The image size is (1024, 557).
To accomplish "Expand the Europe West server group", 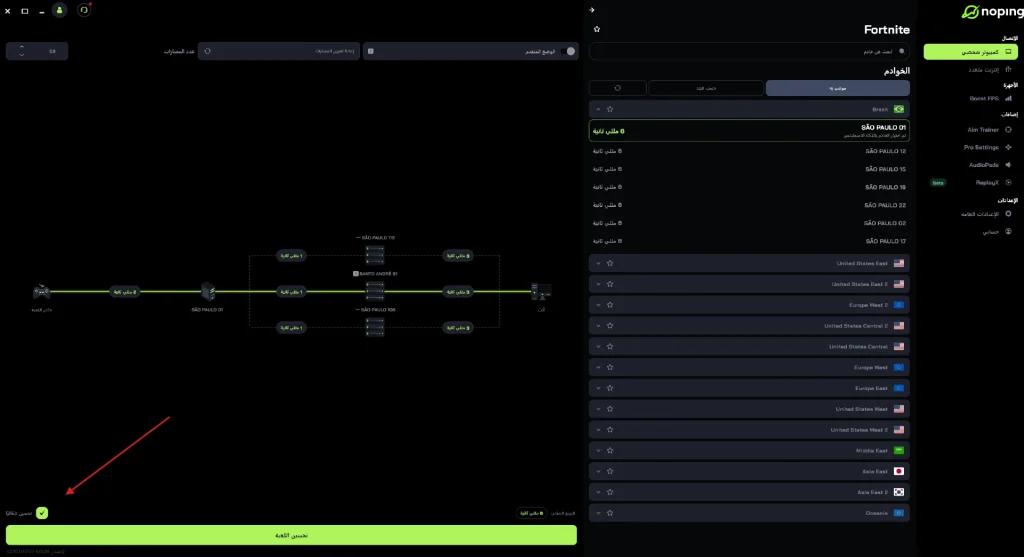I will click(x=598, y=368).
